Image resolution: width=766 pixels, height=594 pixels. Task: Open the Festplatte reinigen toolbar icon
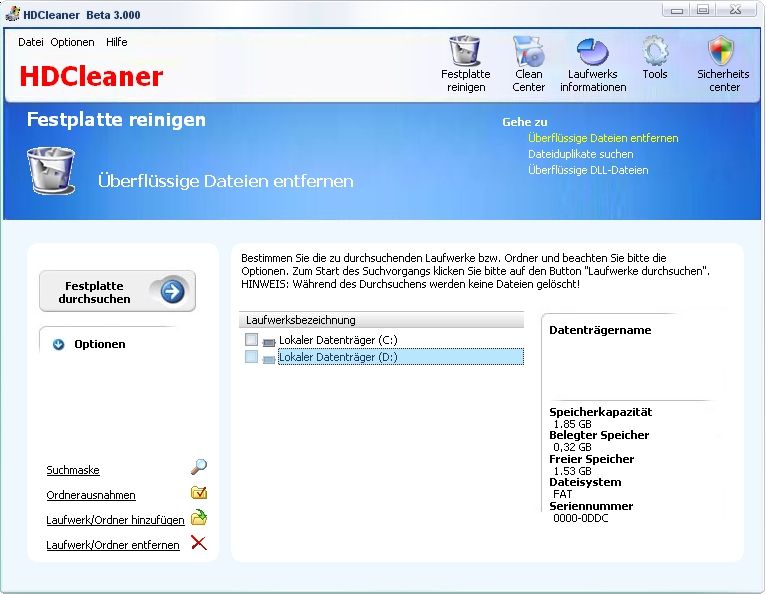(465, 52)
